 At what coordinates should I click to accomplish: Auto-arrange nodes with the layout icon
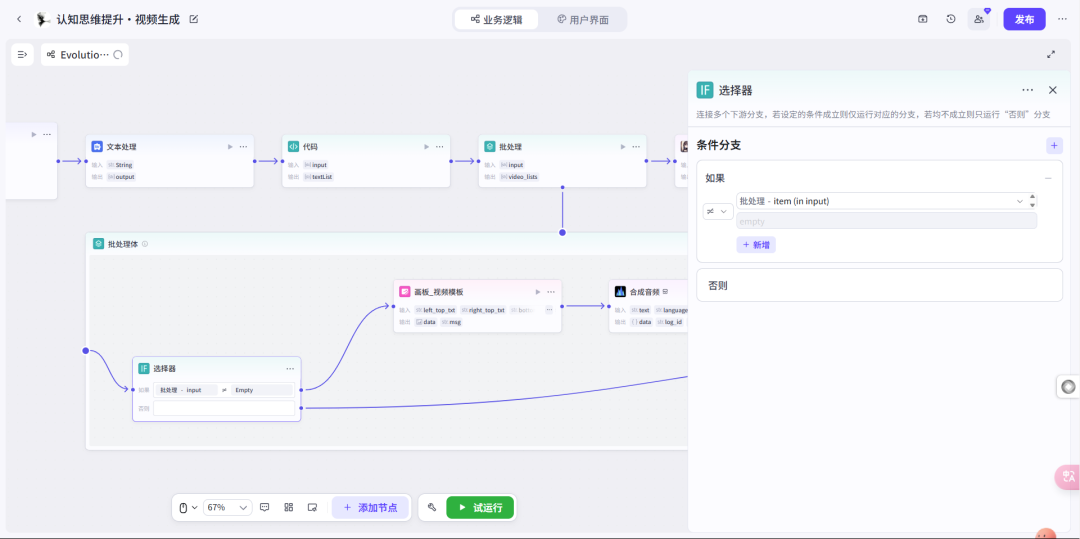pos(289,507)
